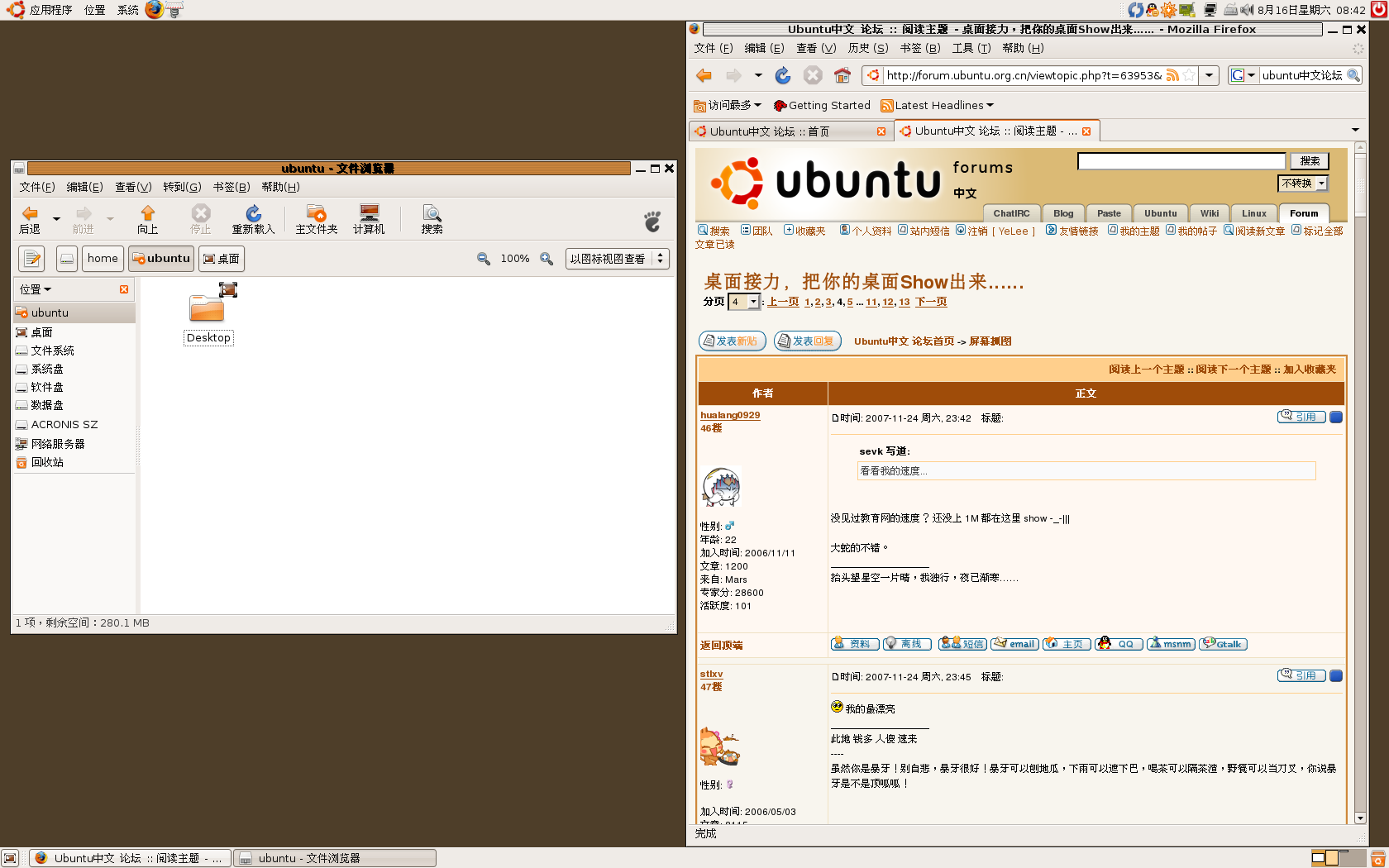Click the Wiki tab on forum header
The image size is (1389, 868).
pyautogui.click(x=1210, y=213)
